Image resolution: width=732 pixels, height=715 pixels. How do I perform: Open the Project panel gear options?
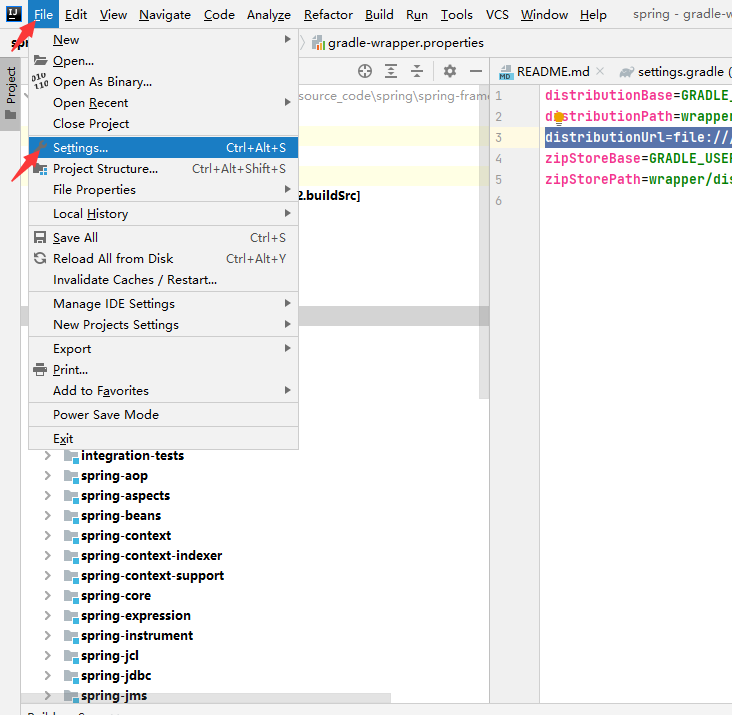click(x=450, y=71)
